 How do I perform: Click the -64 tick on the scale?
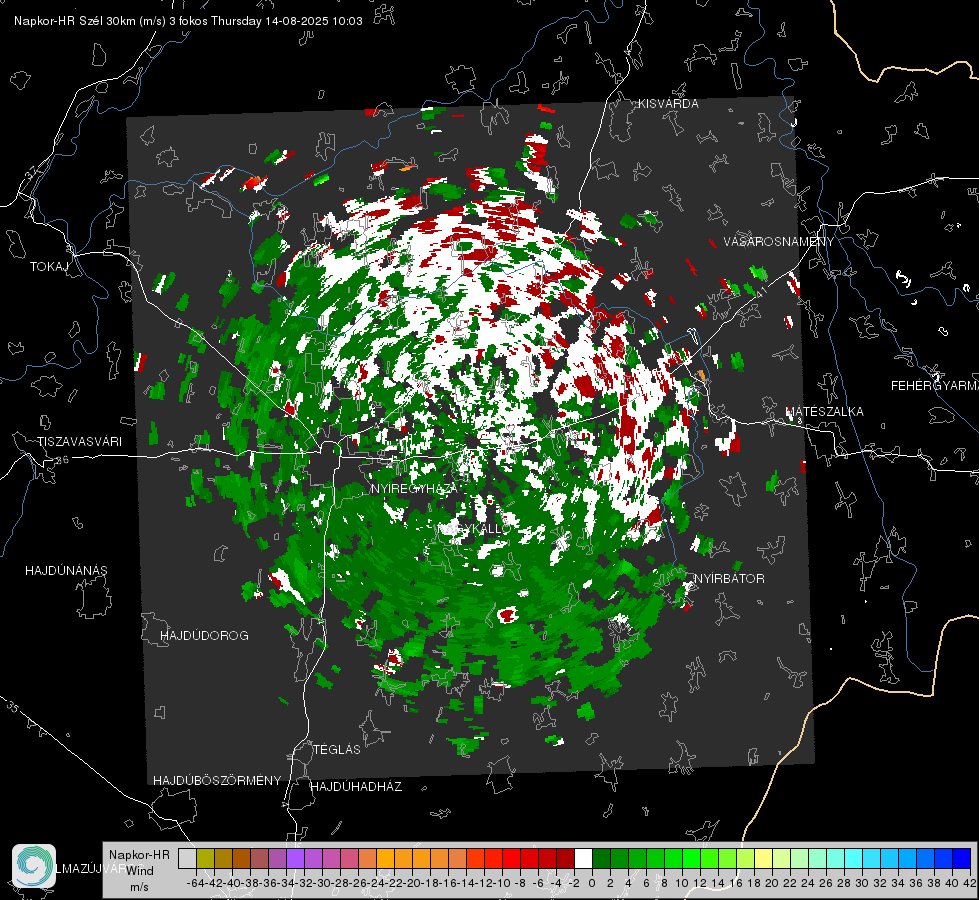click(196, 883)
